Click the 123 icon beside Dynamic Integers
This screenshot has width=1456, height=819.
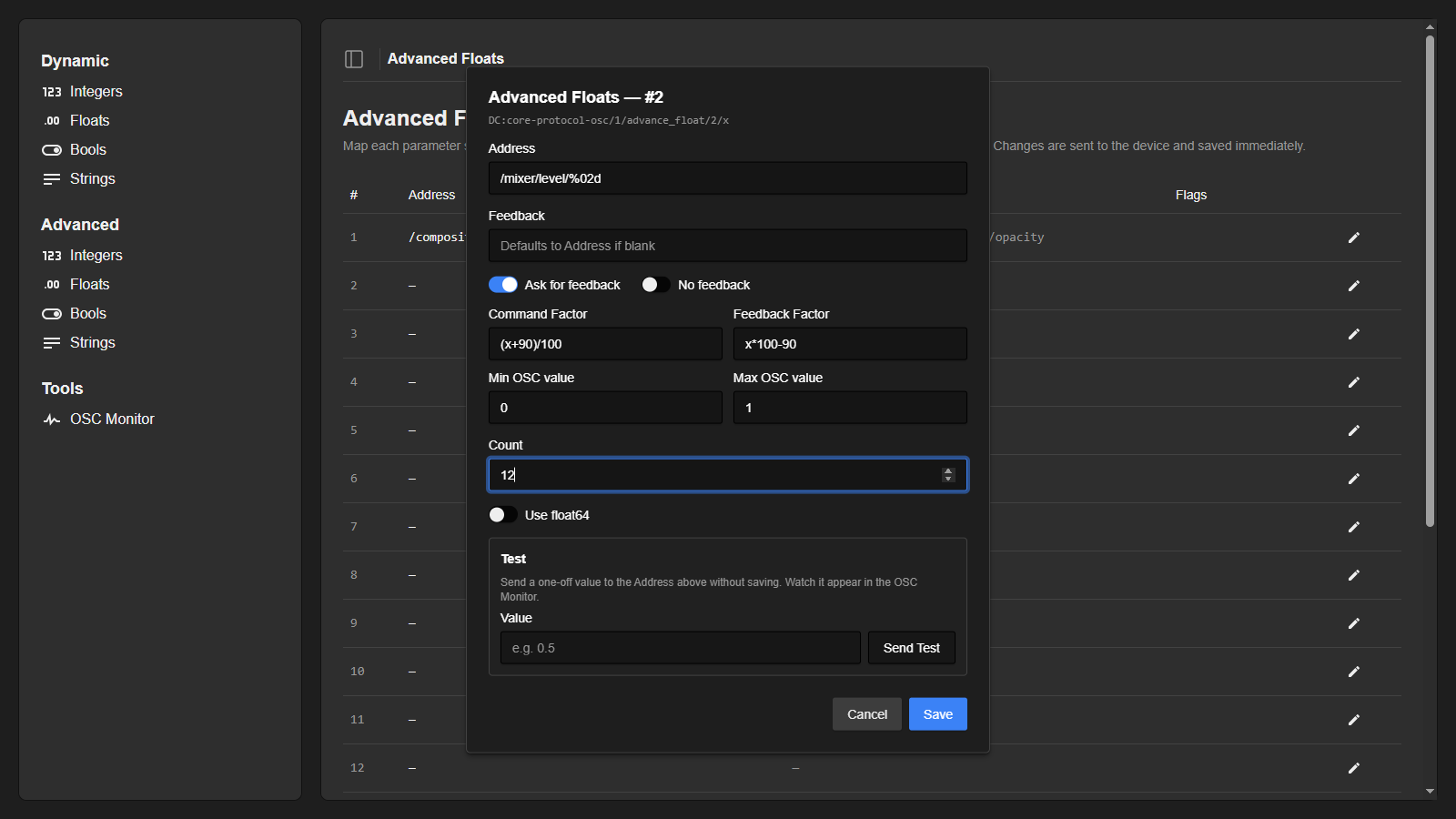coord(52,92)
